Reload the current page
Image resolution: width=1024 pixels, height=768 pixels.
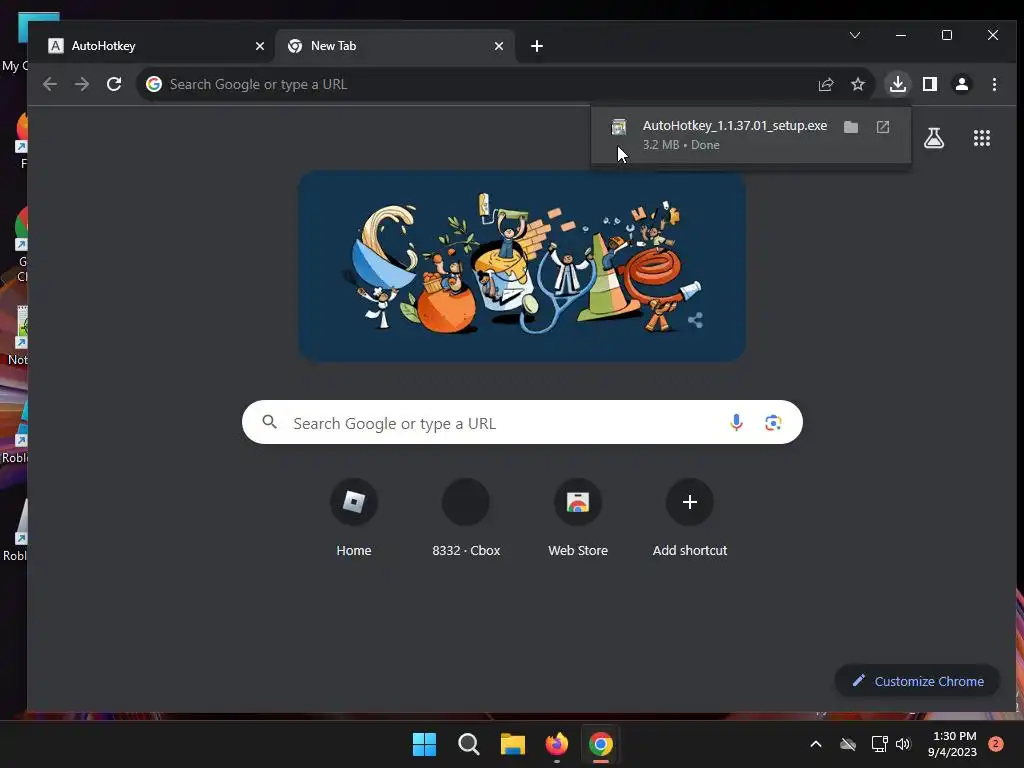114,84
